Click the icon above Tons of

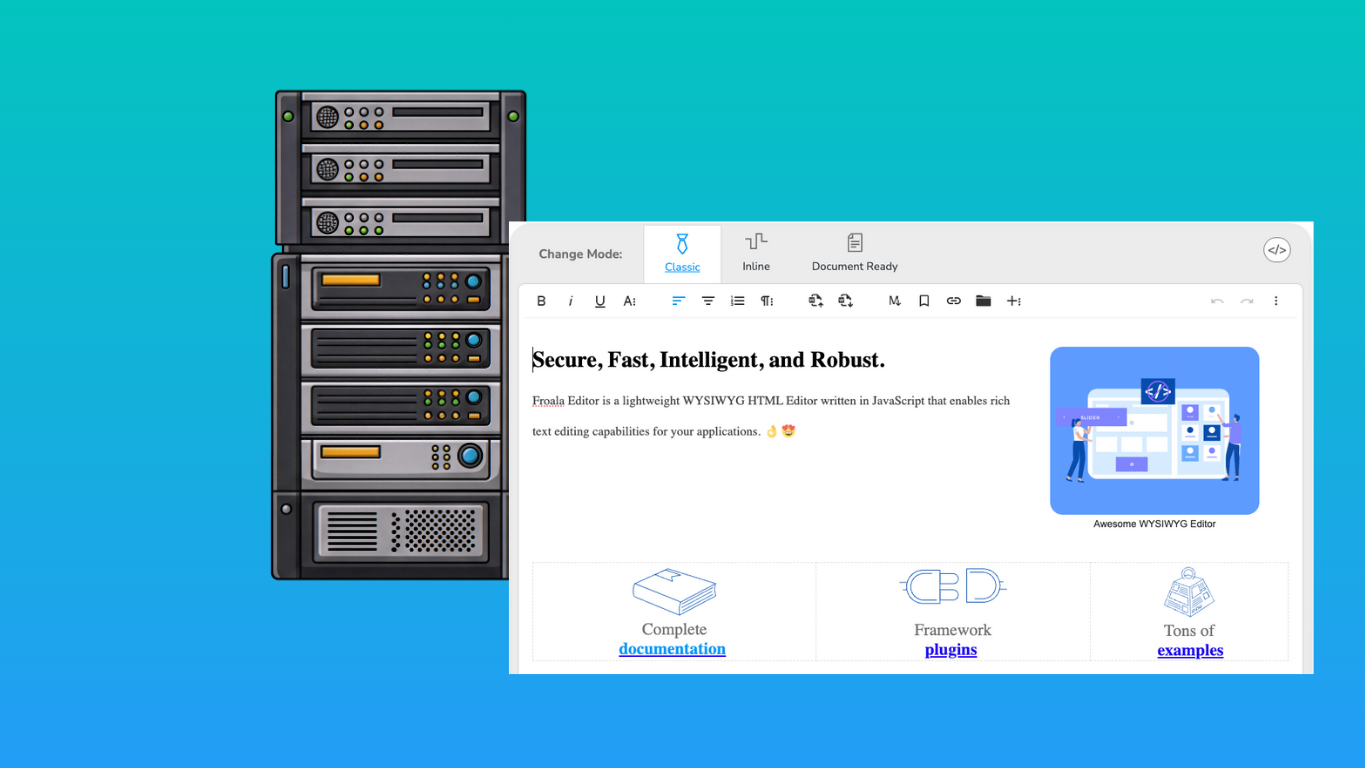1189,592
